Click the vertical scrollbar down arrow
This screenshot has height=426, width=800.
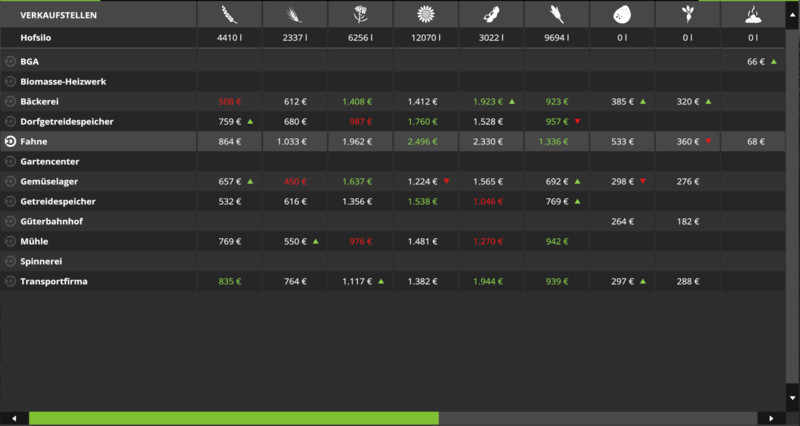pyautogui.click(x=794, y=398)
